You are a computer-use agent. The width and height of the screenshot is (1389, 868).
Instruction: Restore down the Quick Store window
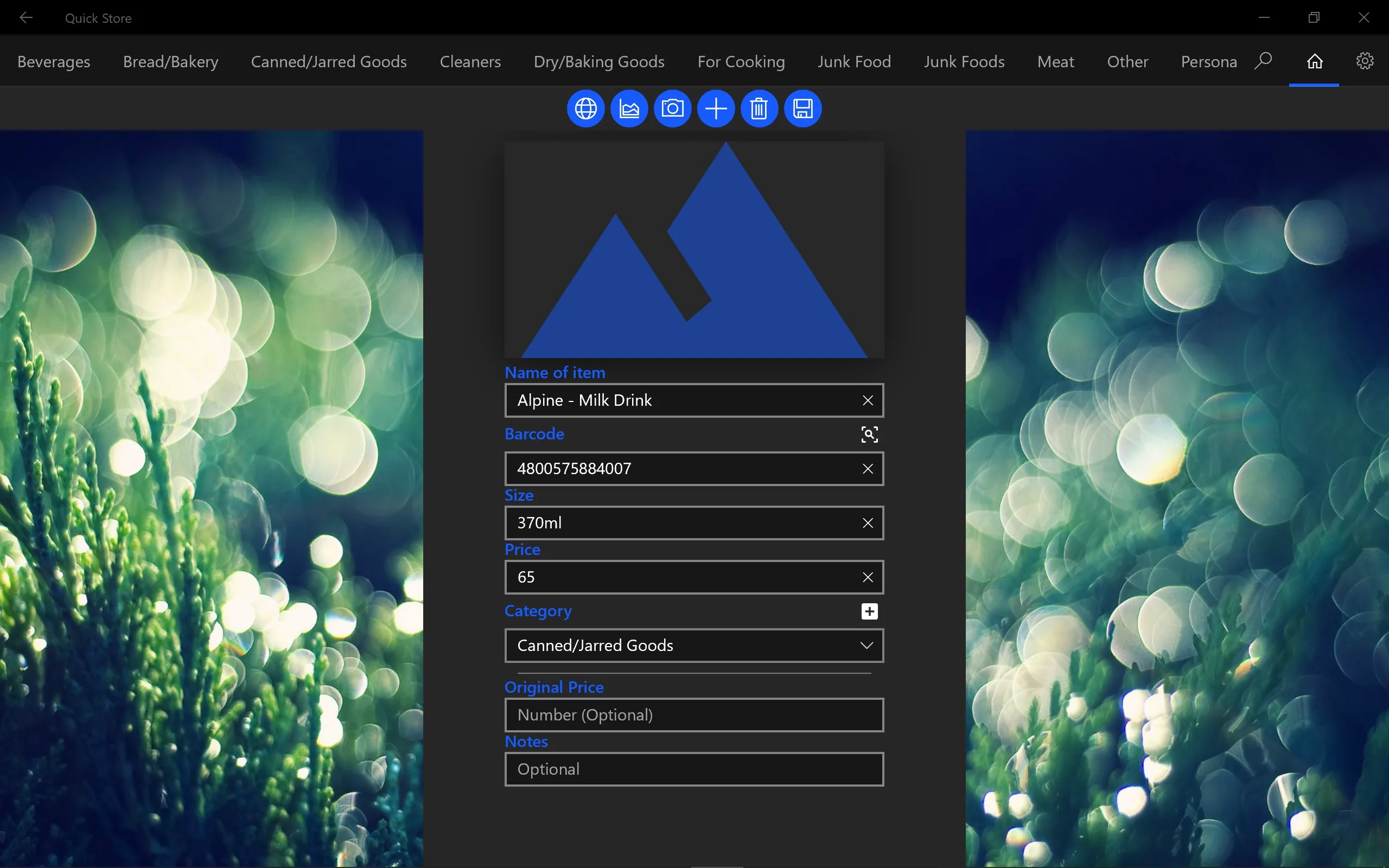click(1314, 18)
